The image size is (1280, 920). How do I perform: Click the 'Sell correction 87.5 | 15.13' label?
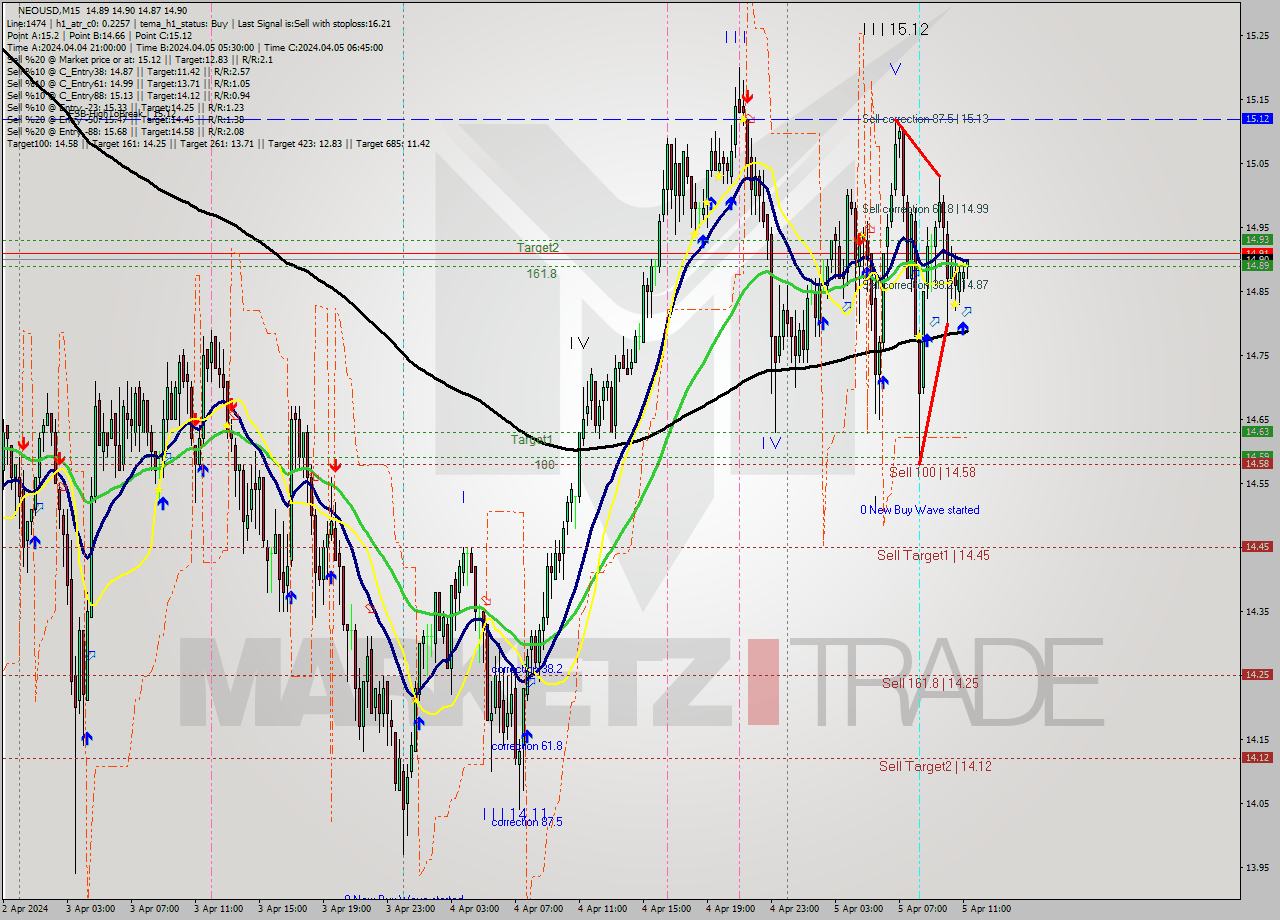pos(925,118)
